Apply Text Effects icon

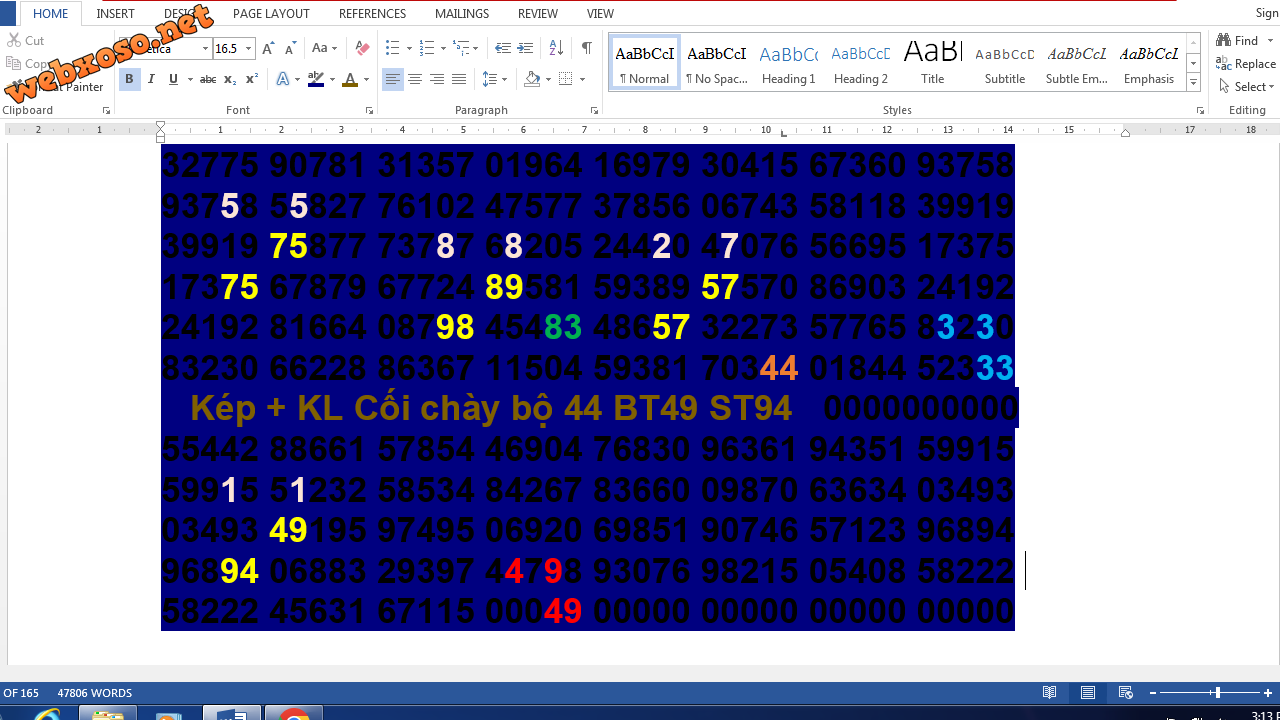point(282,79)
